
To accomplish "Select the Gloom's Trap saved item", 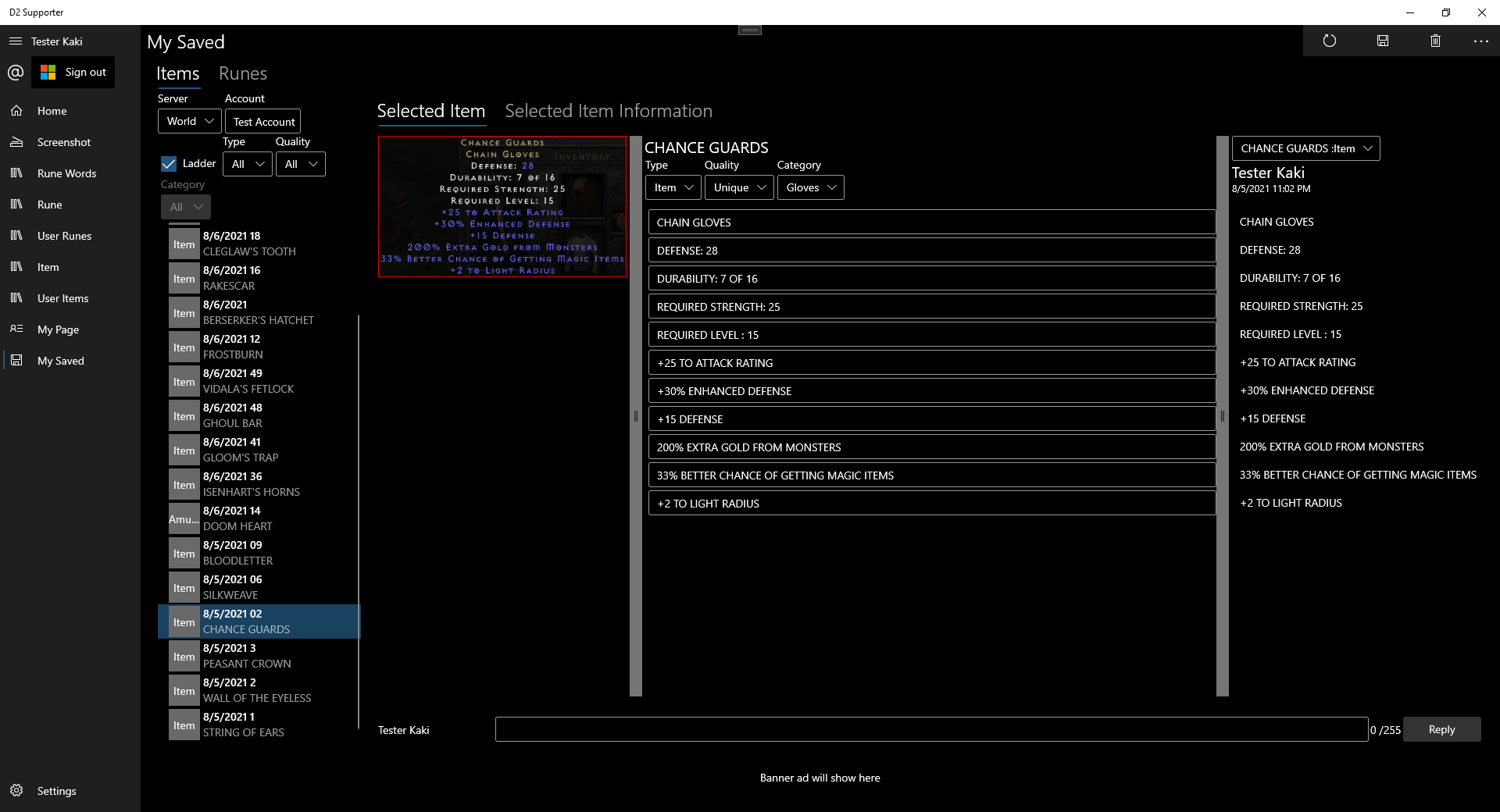I will (259, 450).
